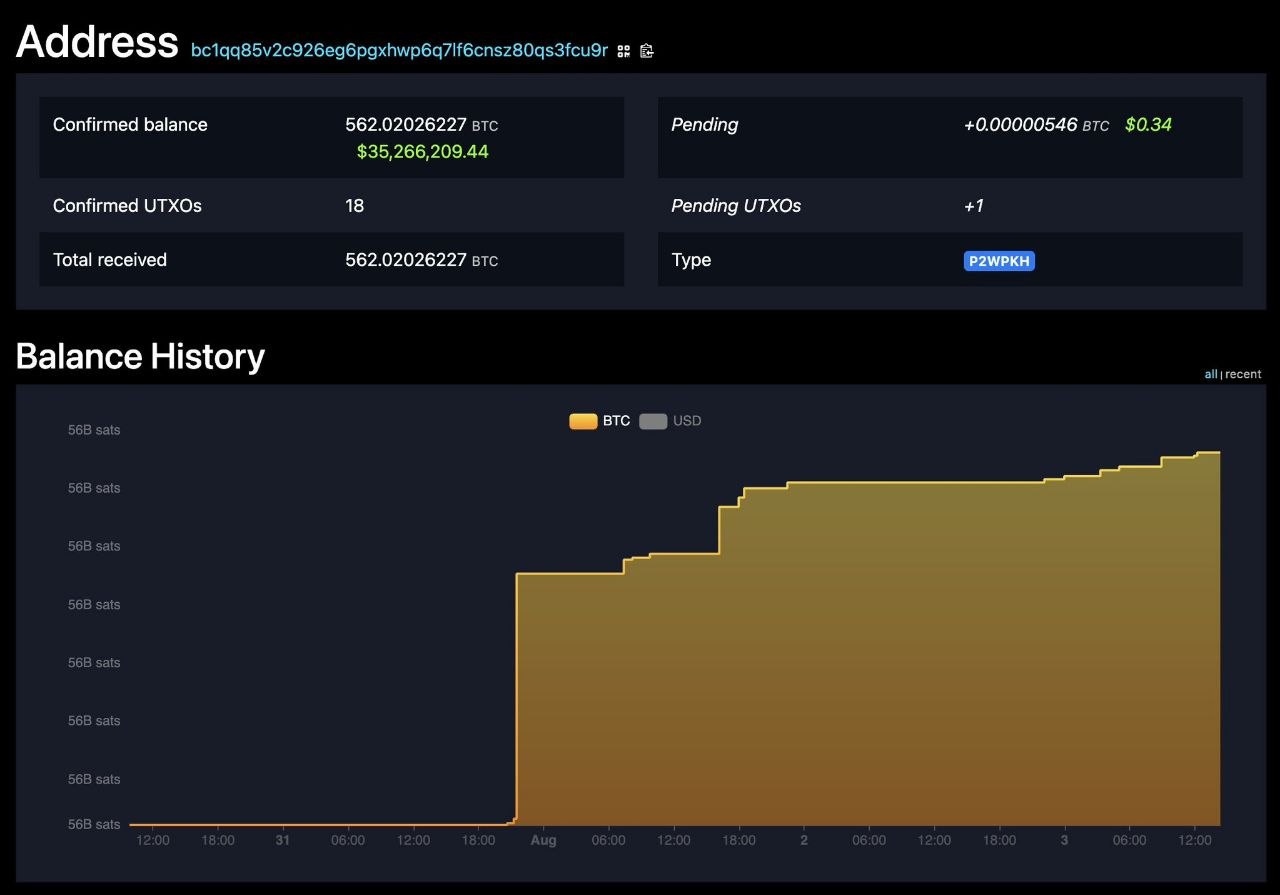
Task: Click the gray USD legend swatch
Action: tap(653, 421)
